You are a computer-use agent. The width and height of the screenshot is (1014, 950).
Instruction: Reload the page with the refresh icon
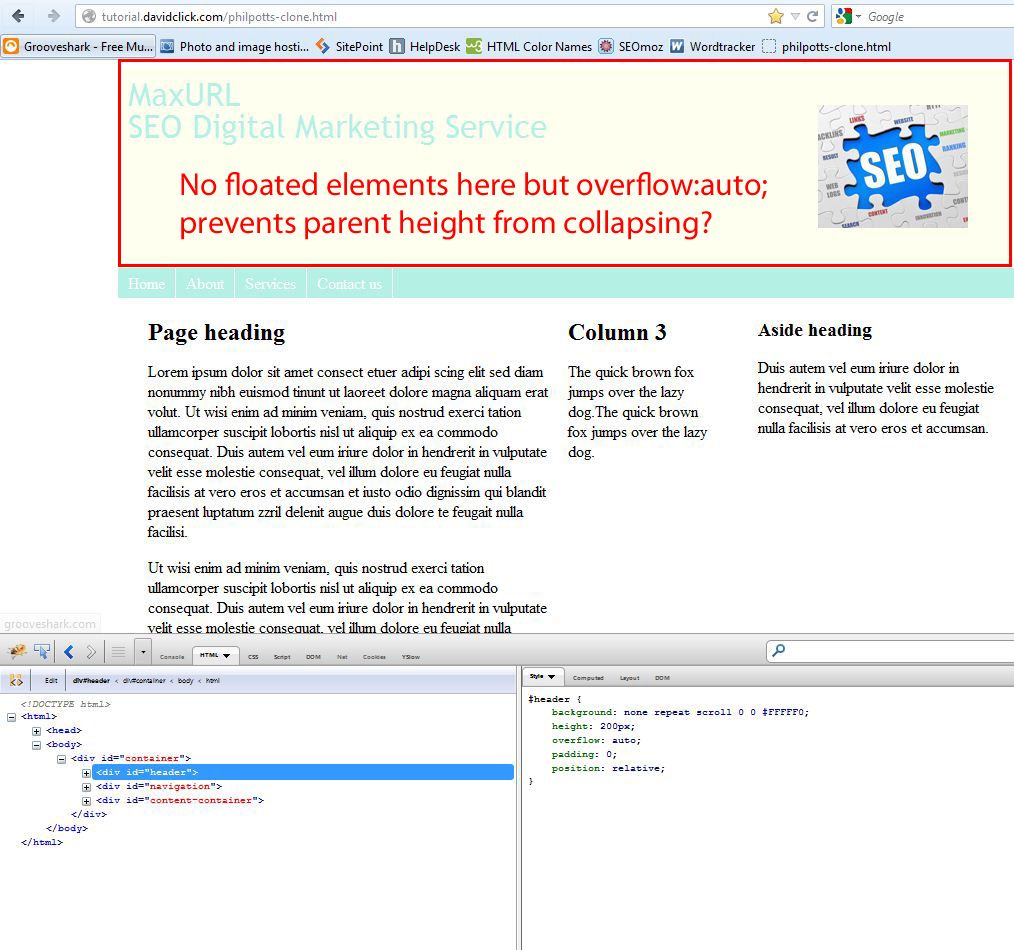(x=813, y=16)
